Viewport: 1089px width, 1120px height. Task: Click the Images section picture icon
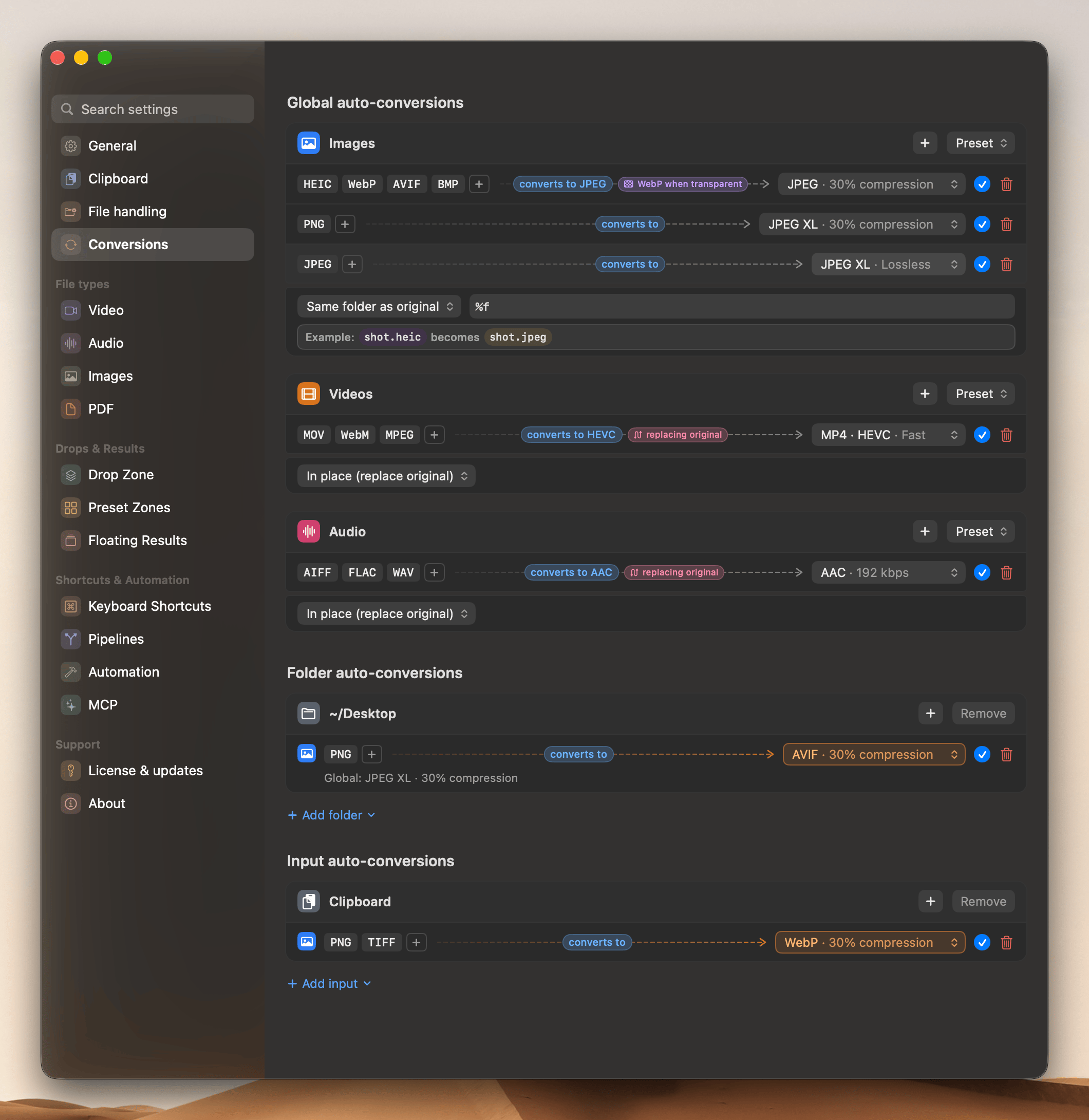308,143
